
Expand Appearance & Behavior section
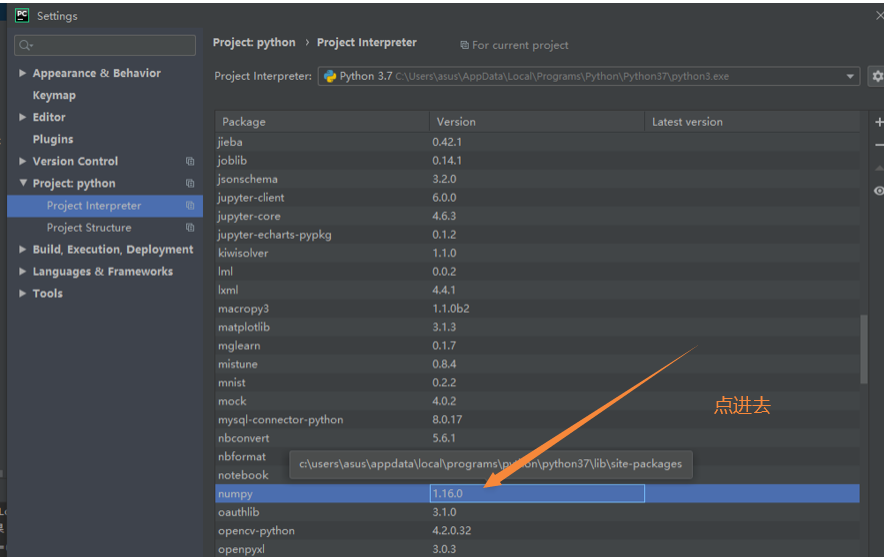tap(23, 73)
